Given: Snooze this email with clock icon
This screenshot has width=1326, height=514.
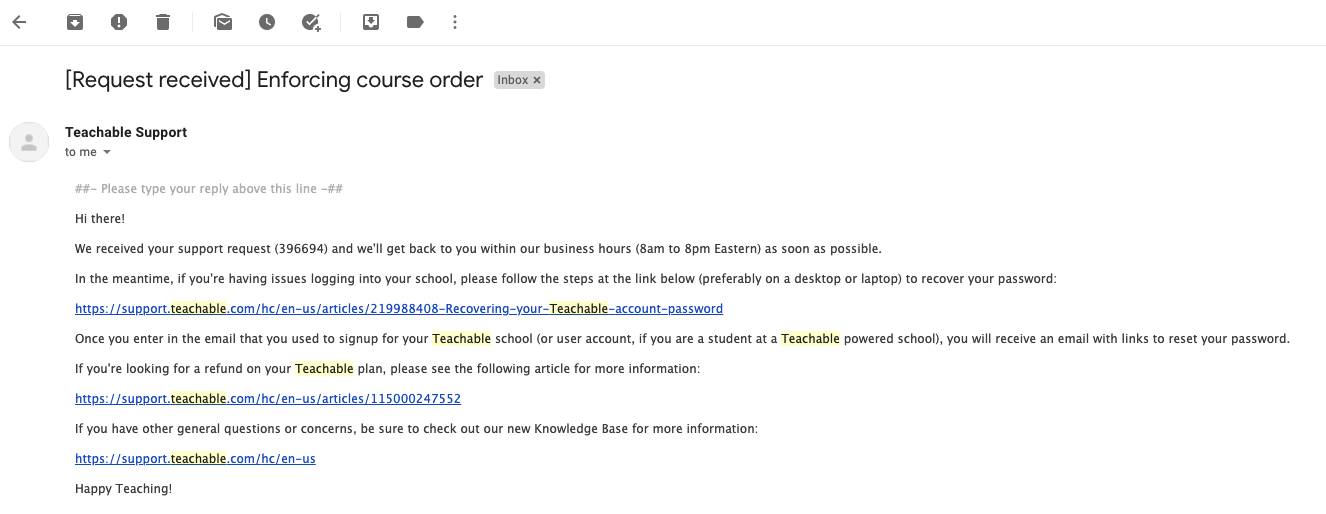Looking at the screenshot, I should click(267, 22).
